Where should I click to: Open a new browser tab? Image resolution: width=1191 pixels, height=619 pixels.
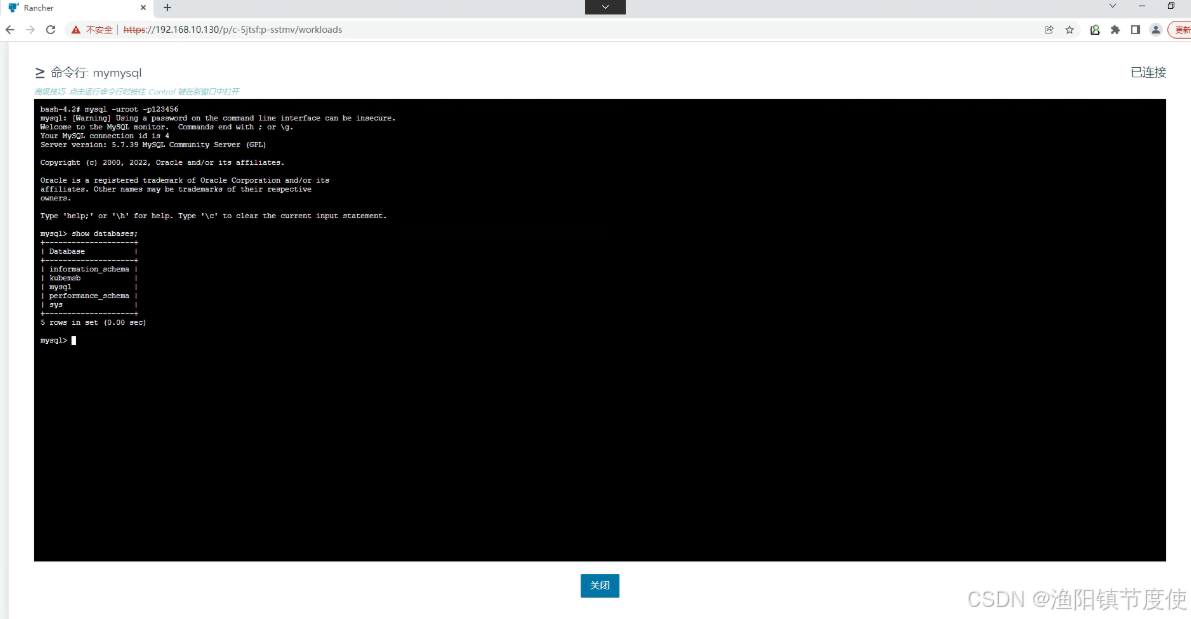167,8
